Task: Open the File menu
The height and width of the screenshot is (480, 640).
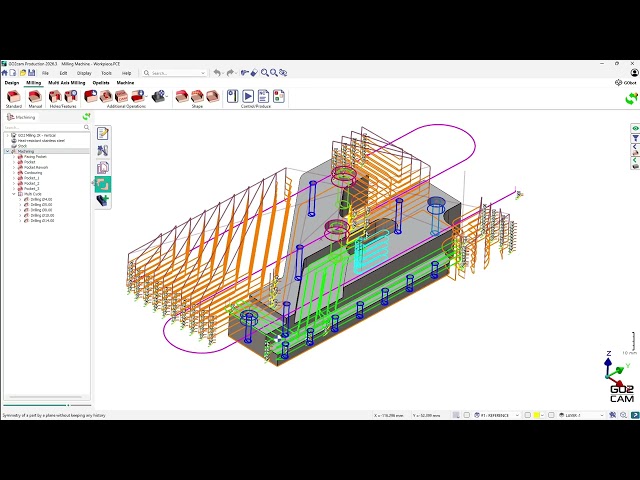Action: pyautogui.click(x=45, y=73)
